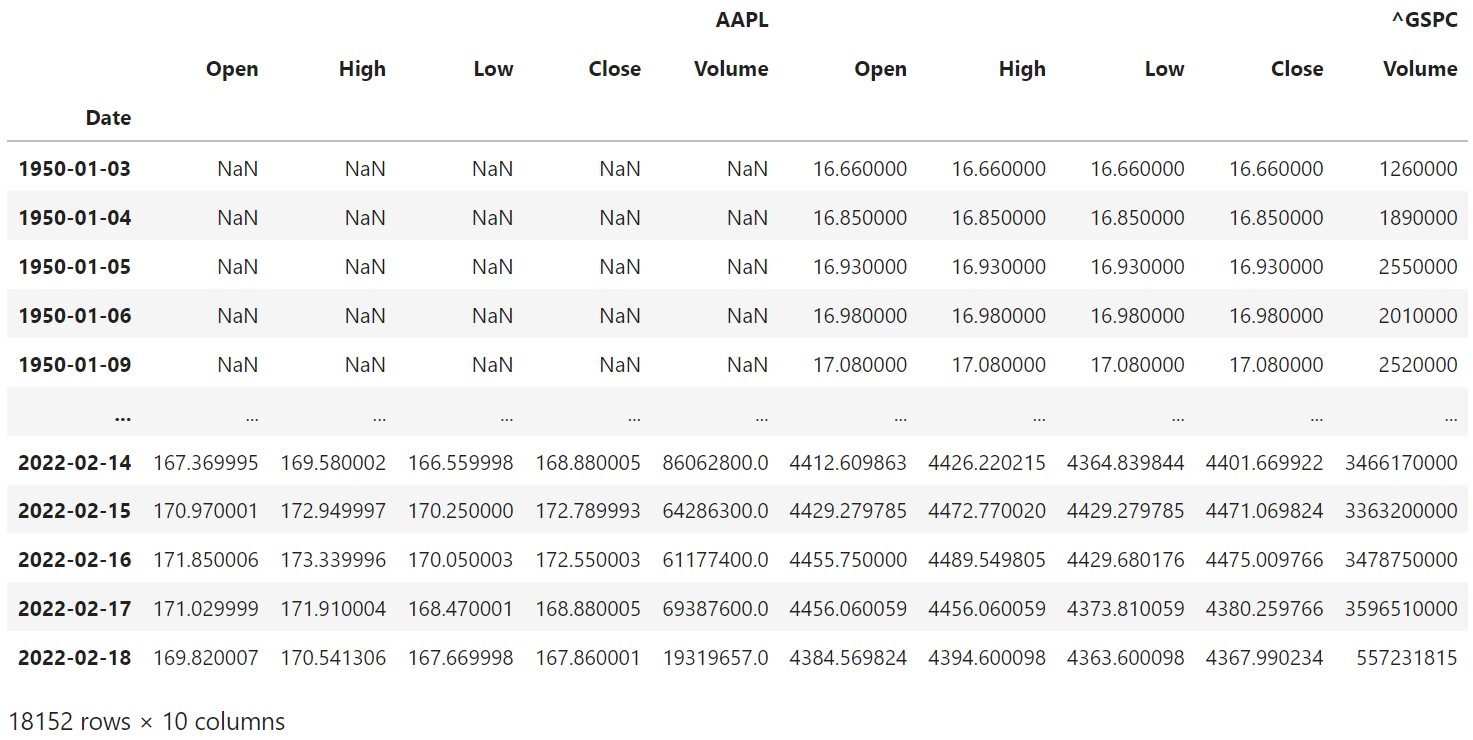Click the cell value 167.669998
Screen dimensions: 1473x740
461,658
